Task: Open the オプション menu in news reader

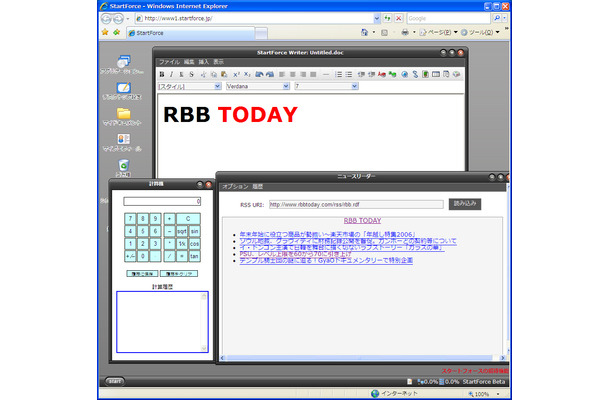Action: click(235, 187)
